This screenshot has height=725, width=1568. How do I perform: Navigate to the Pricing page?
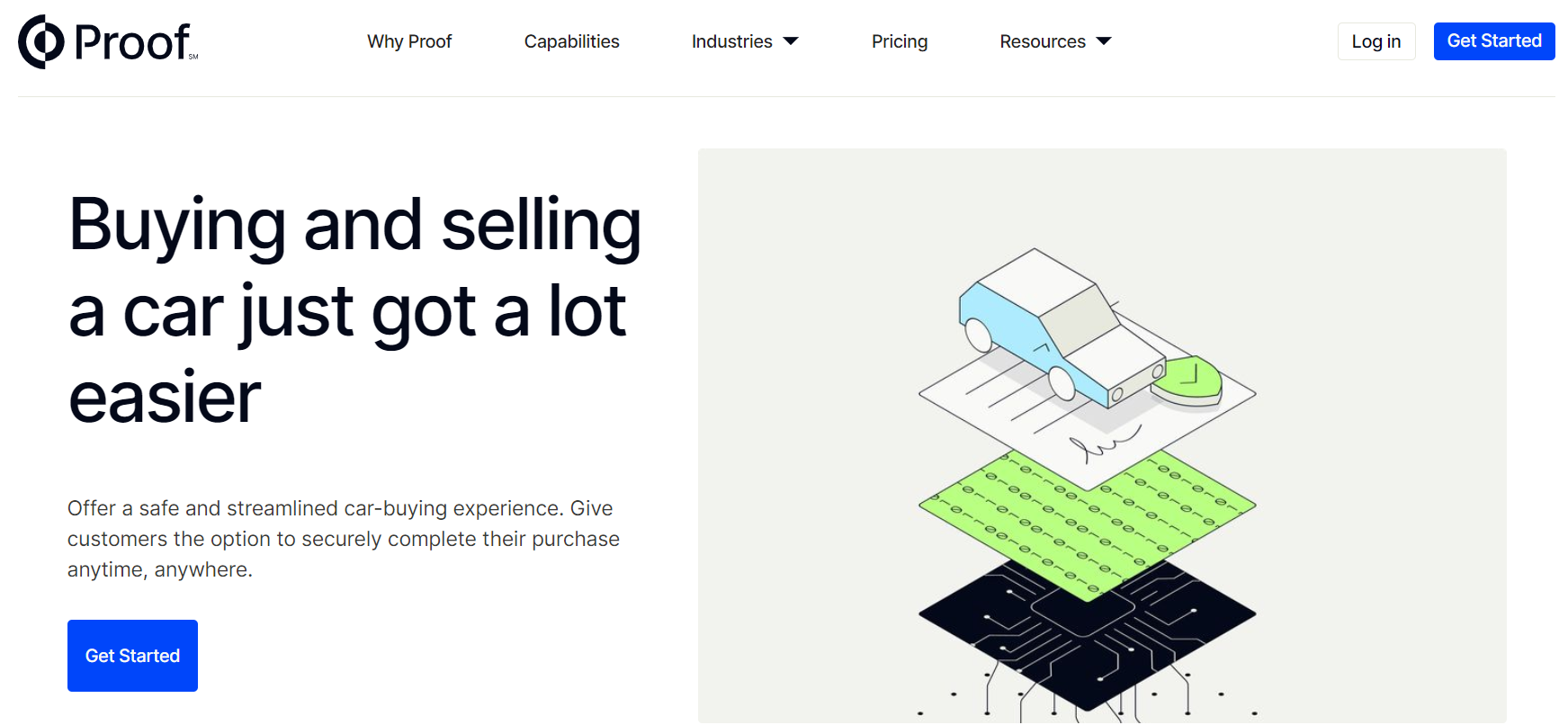click(899, 41)
